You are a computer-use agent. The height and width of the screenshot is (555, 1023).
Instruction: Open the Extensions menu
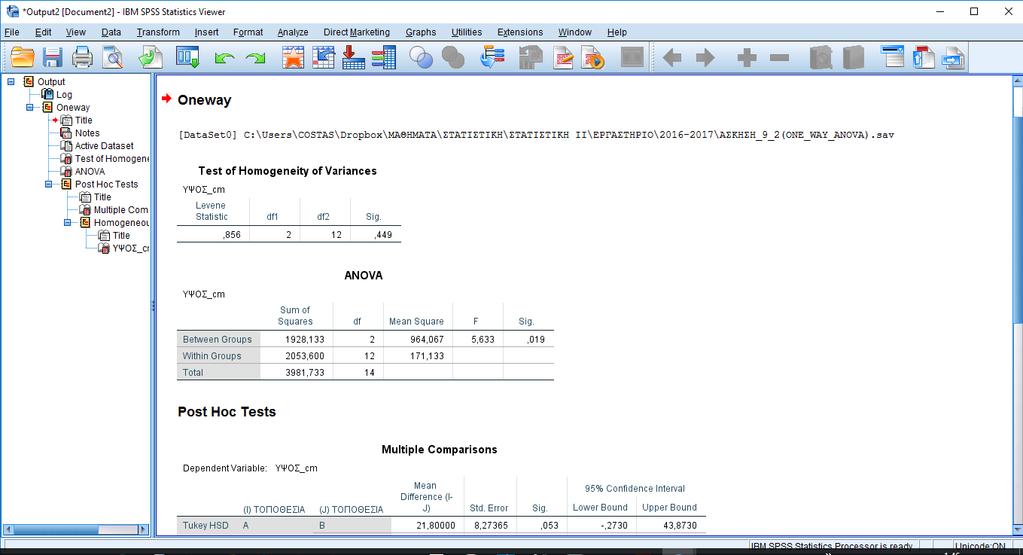(520, 32)
